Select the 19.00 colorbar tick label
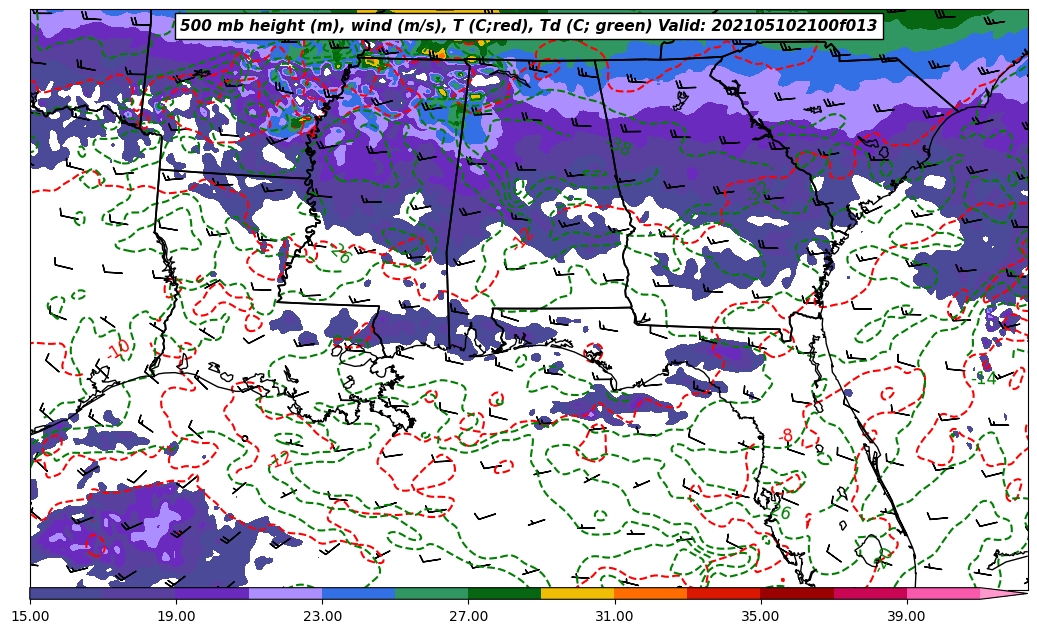 tap(176, 616)
